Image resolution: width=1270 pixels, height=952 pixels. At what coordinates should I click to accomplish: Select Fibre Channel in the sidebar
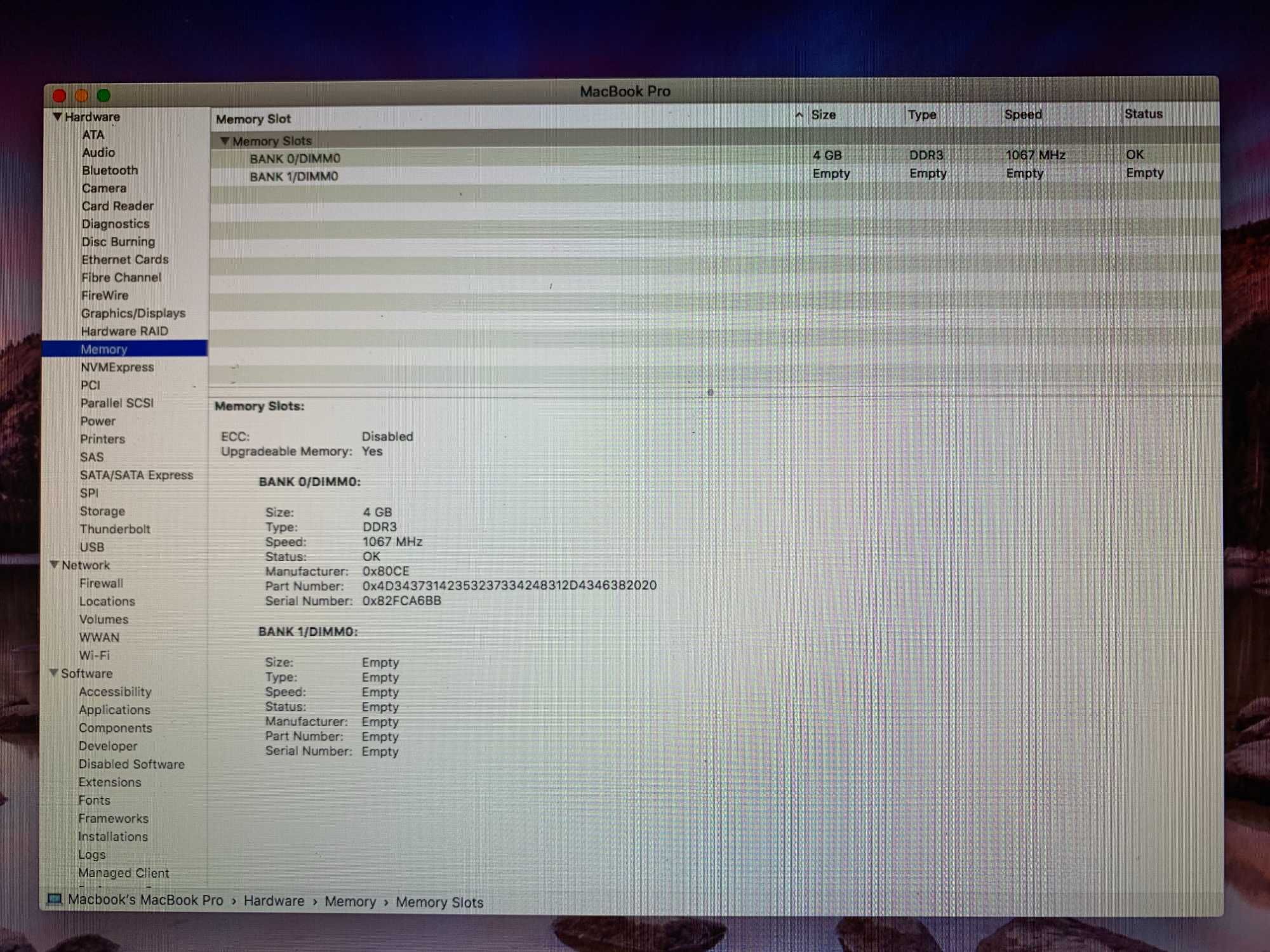(x=121, y=277)
